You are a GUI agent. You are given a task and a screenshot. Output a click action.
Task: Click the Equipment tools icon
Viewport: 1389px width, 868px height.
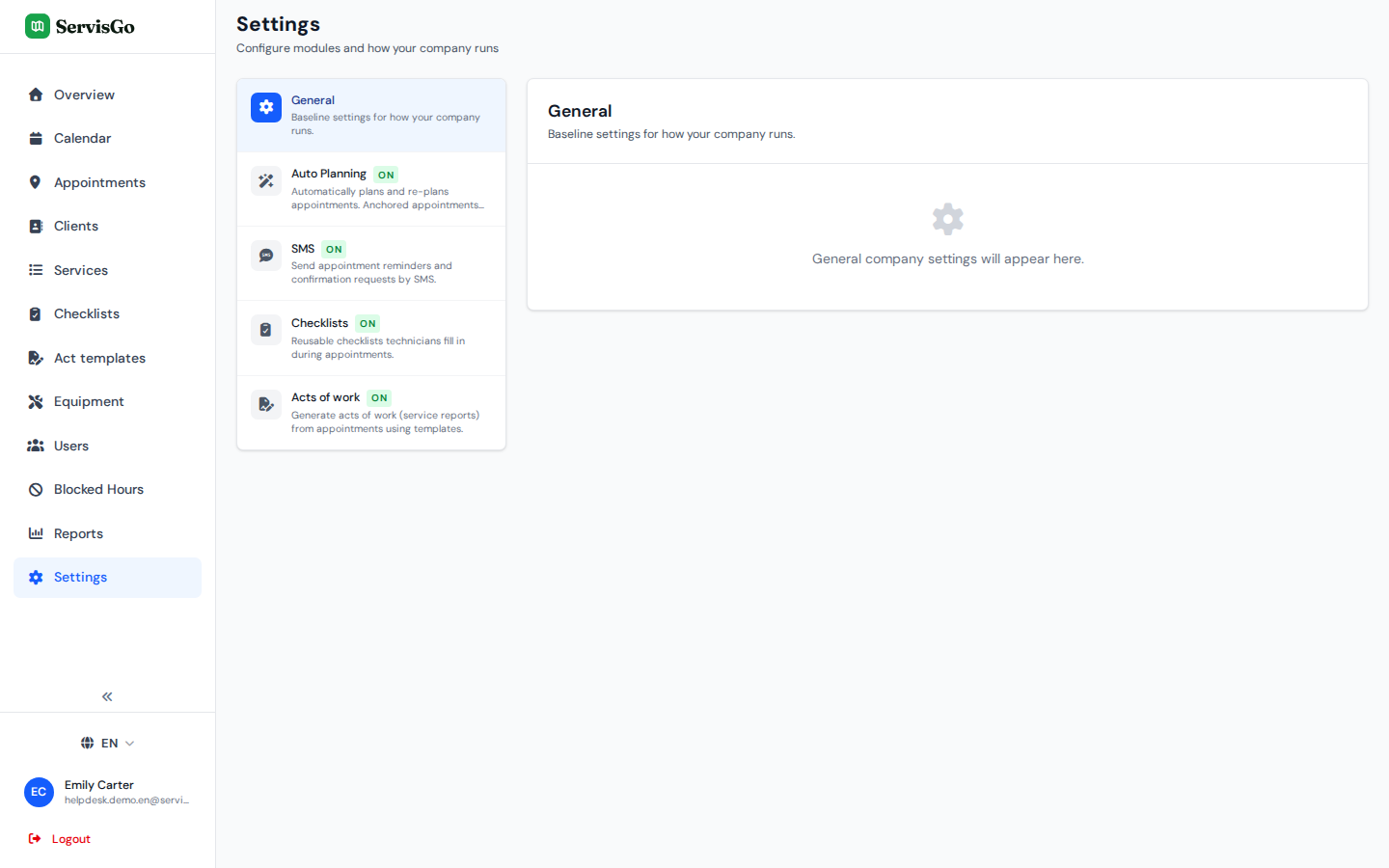36,401
